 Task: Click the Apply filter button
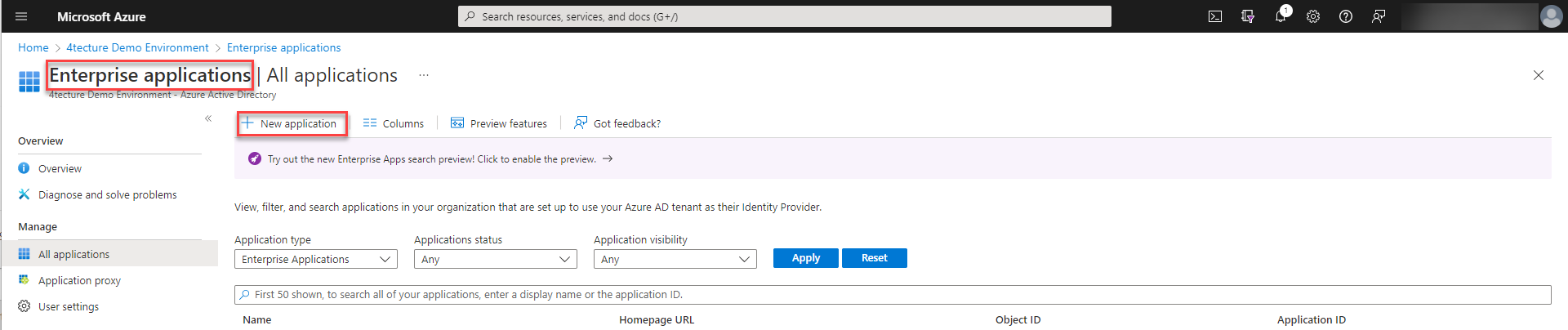click(x=806, y=258)
